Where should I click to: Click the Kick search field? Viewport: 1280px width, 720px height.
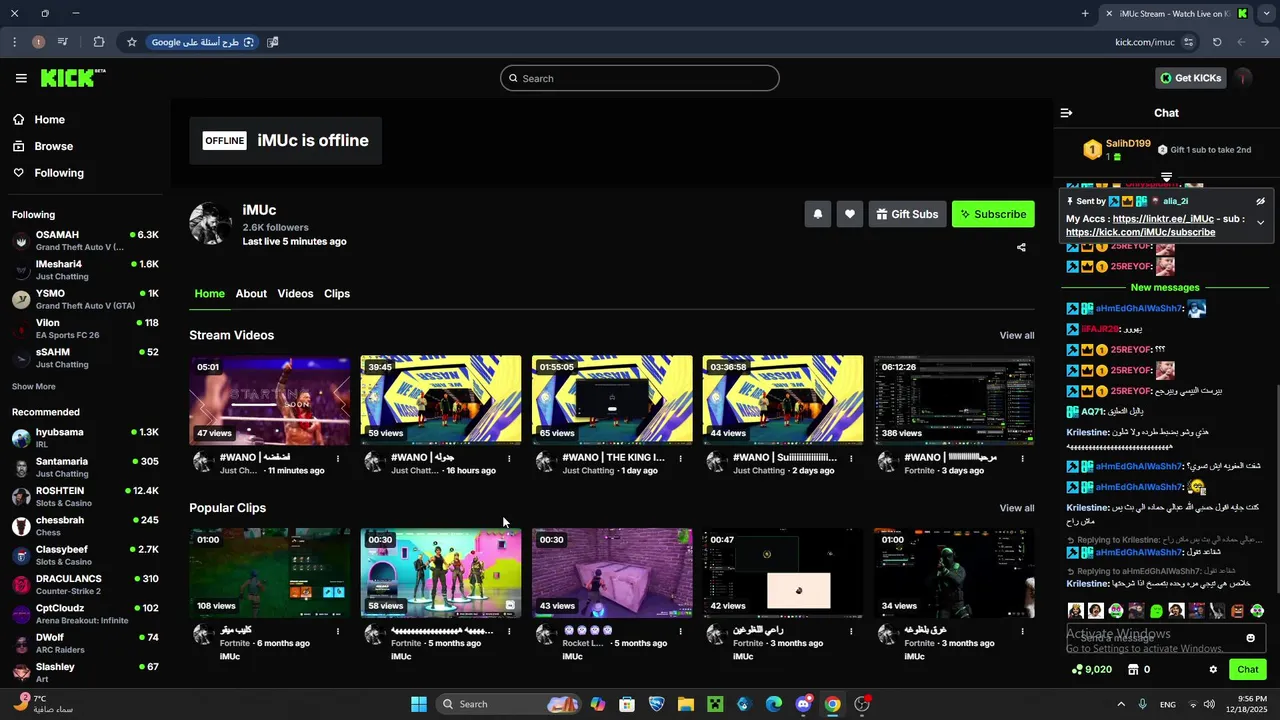[x=640, y=78]
